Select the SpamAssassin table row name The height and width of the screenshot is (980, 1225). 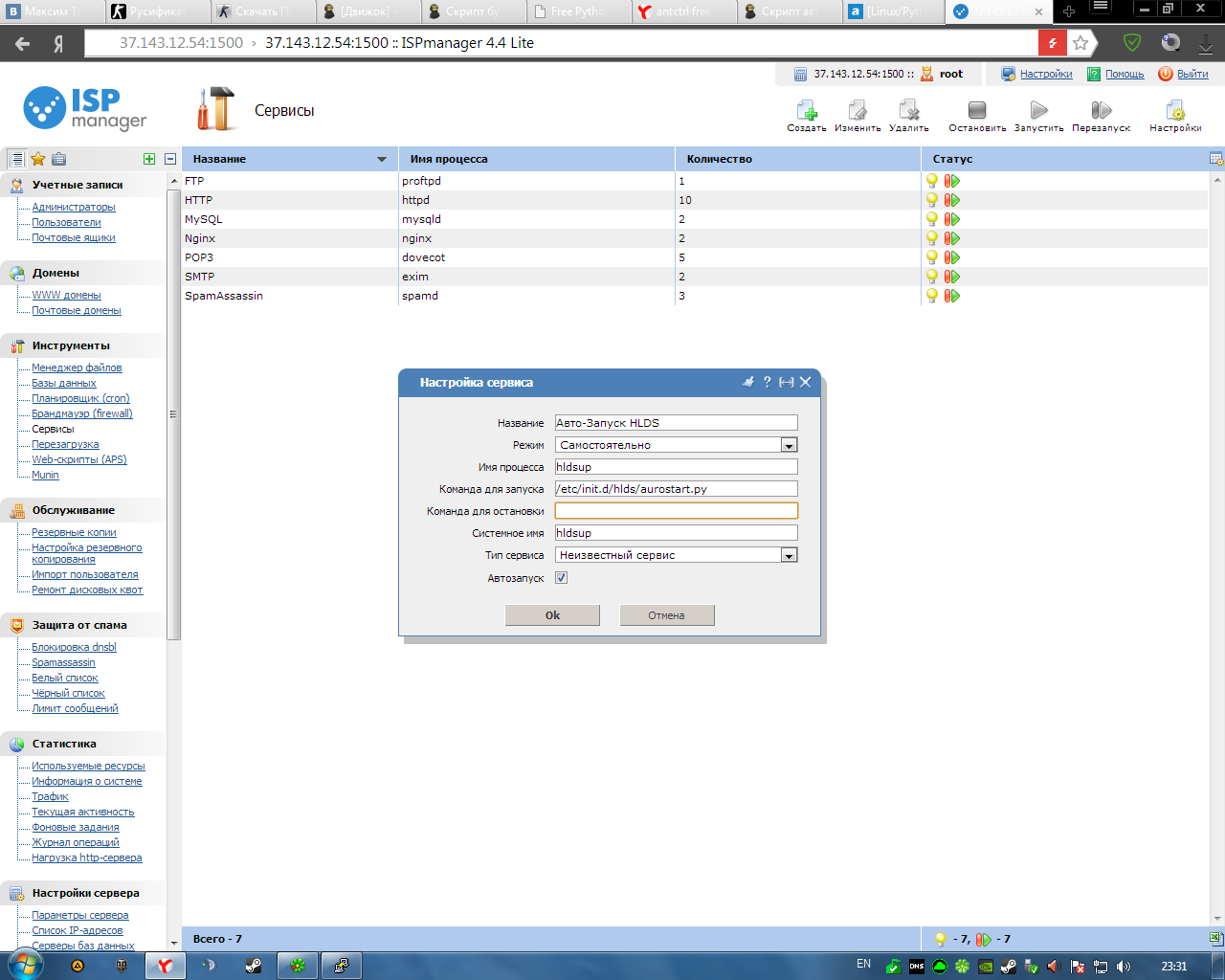pyautogui.click(x=224, y=296)
